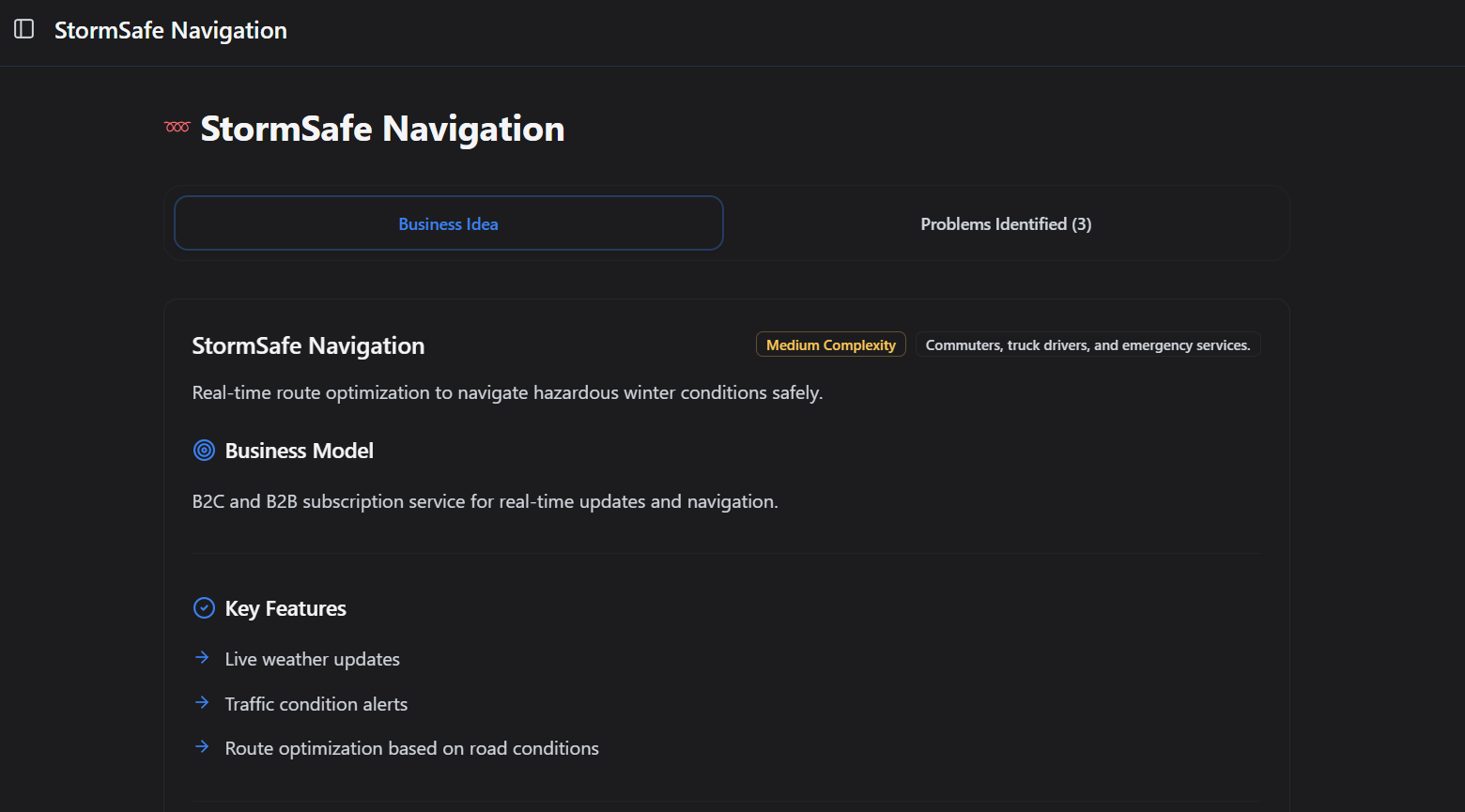Click the Key Features section heading

(x=285, y=608)
